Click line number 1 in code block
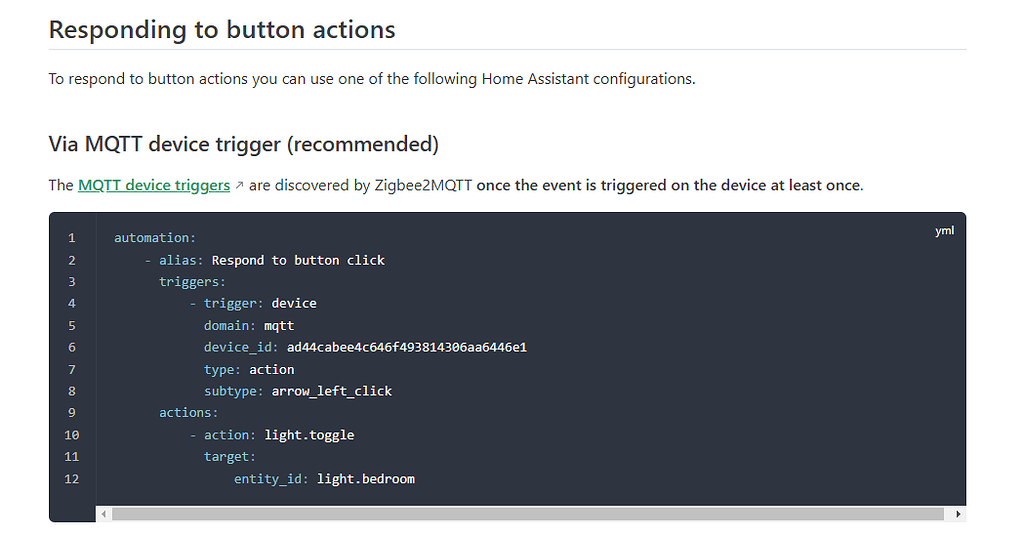The width and height of the screenshot is (1024, 536). (72, 238)
